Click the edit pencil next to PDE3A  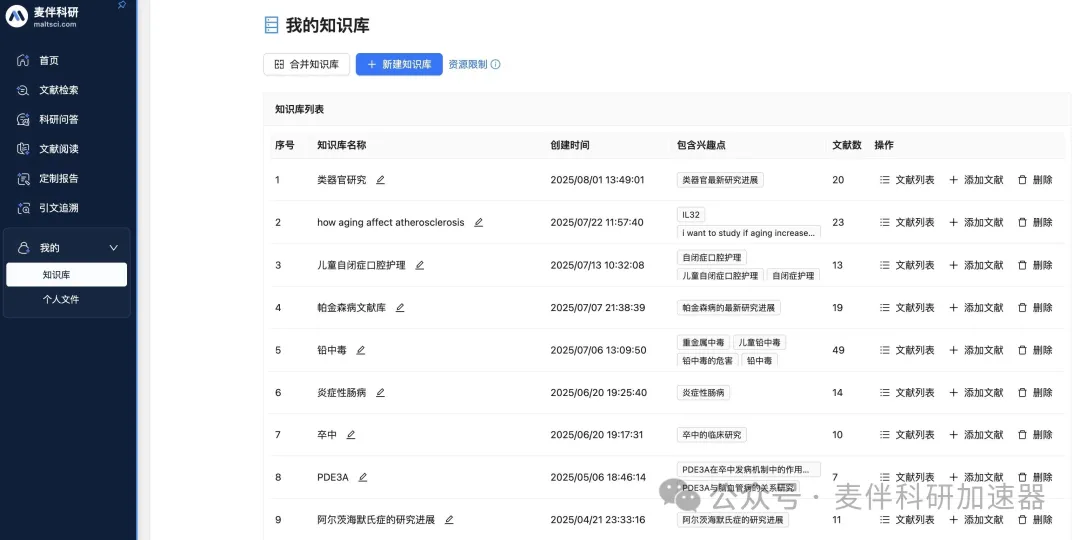(x=363, y=478)
